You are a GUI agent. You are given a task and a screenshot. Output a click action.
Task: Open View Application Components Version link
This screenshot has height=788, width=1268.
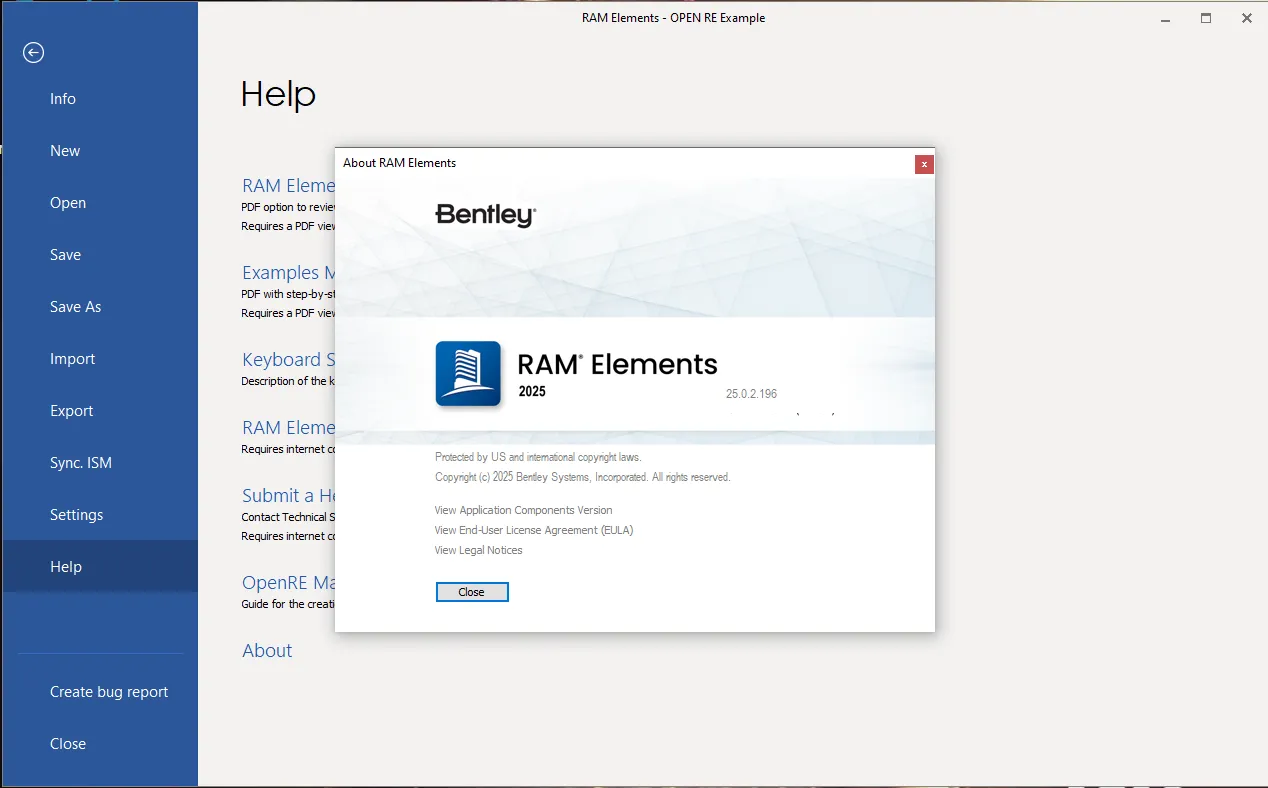click(523, 510)
